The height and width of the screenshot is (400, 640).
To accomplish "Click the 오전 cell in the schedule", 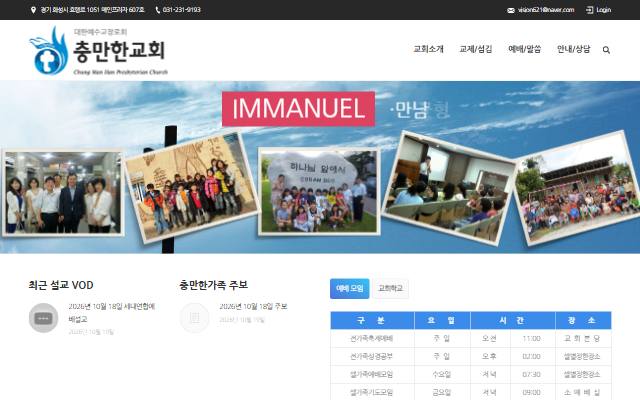I will [490, 338].
